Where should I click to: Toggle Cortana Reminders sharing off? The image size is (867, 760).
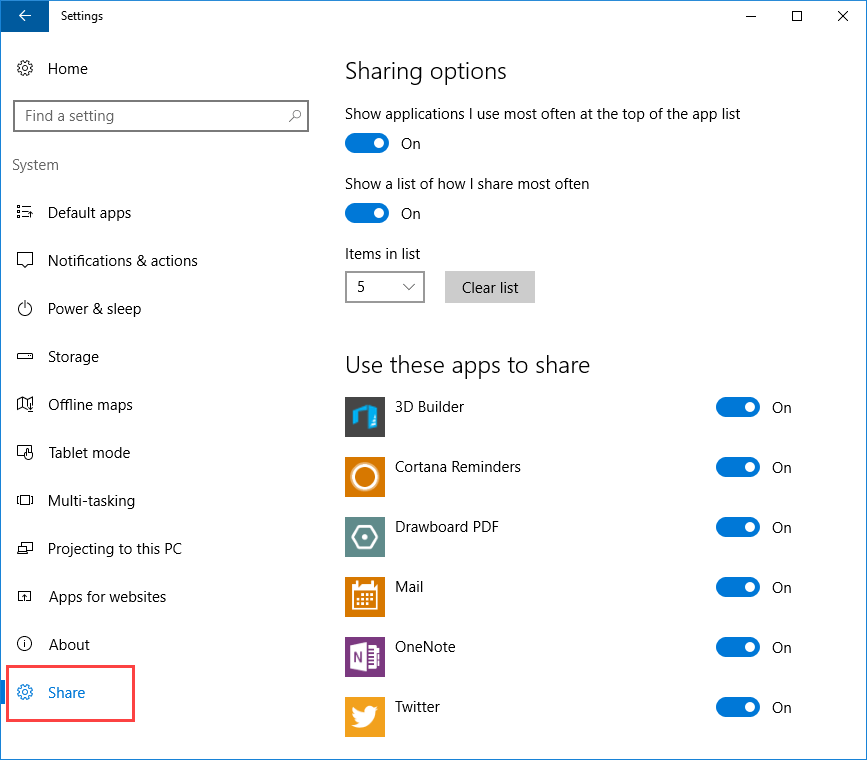click(x=737, y=467)
